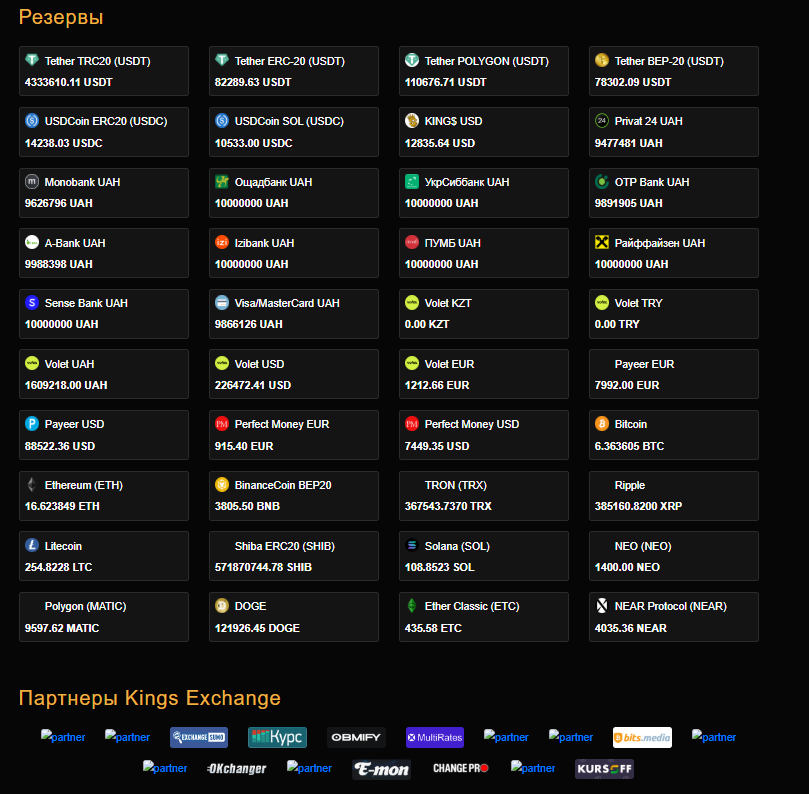
Task: Click the Tether ERC-20 coin icon
Action: (222, 60)
